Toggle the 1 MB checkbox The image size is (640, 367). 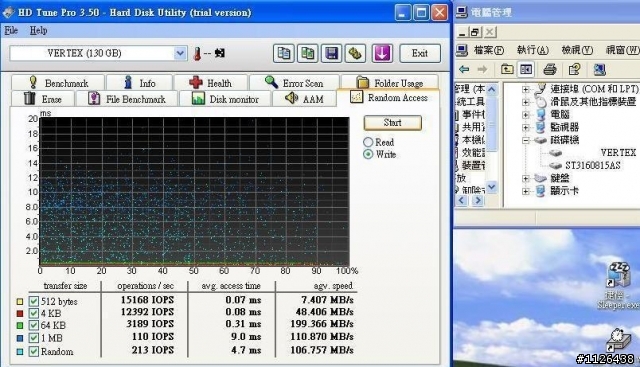point(33,338)
